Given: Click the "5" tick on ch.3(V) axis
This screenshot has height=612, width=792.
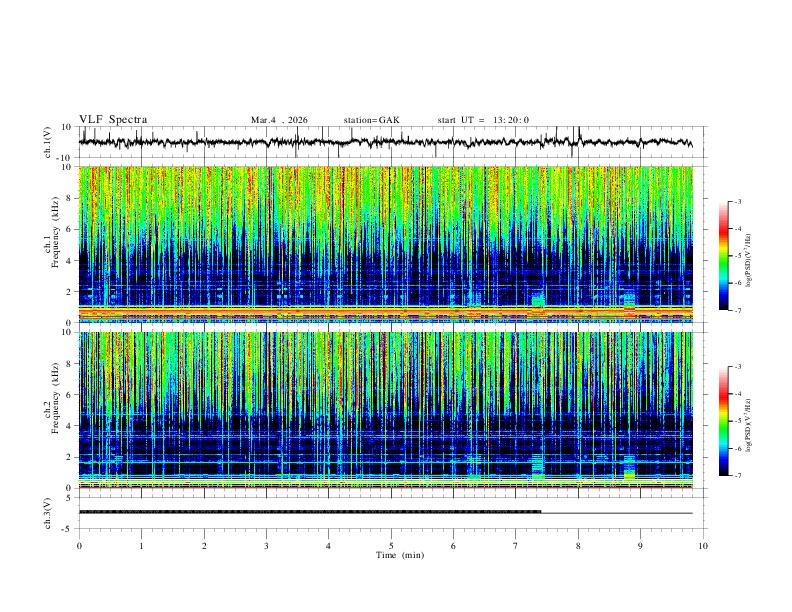Looking at the screenshot, I should click(x=69, y=498).
